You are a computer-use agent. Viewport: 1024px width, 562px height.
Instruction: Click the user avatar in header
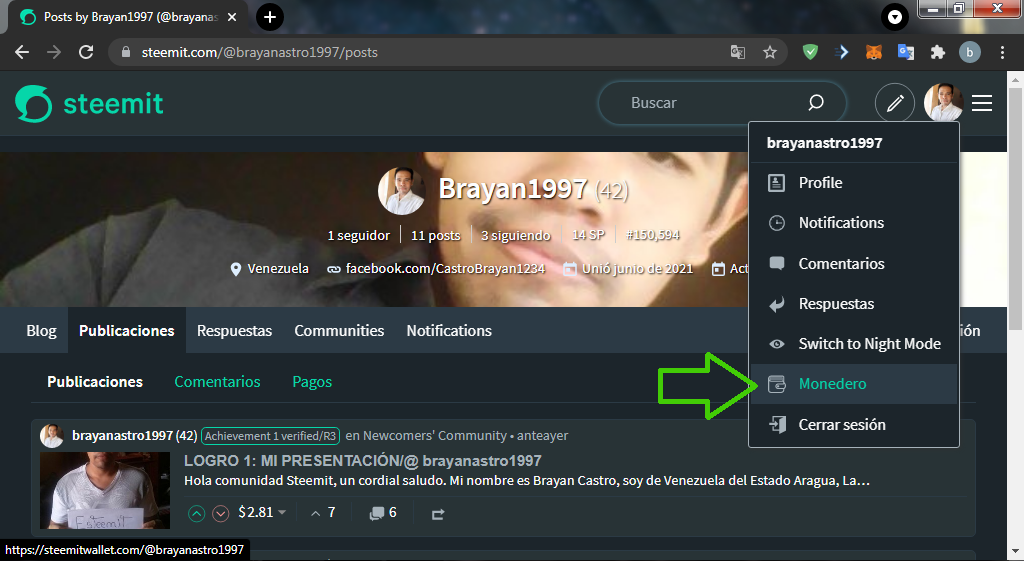tap(943, 103)
